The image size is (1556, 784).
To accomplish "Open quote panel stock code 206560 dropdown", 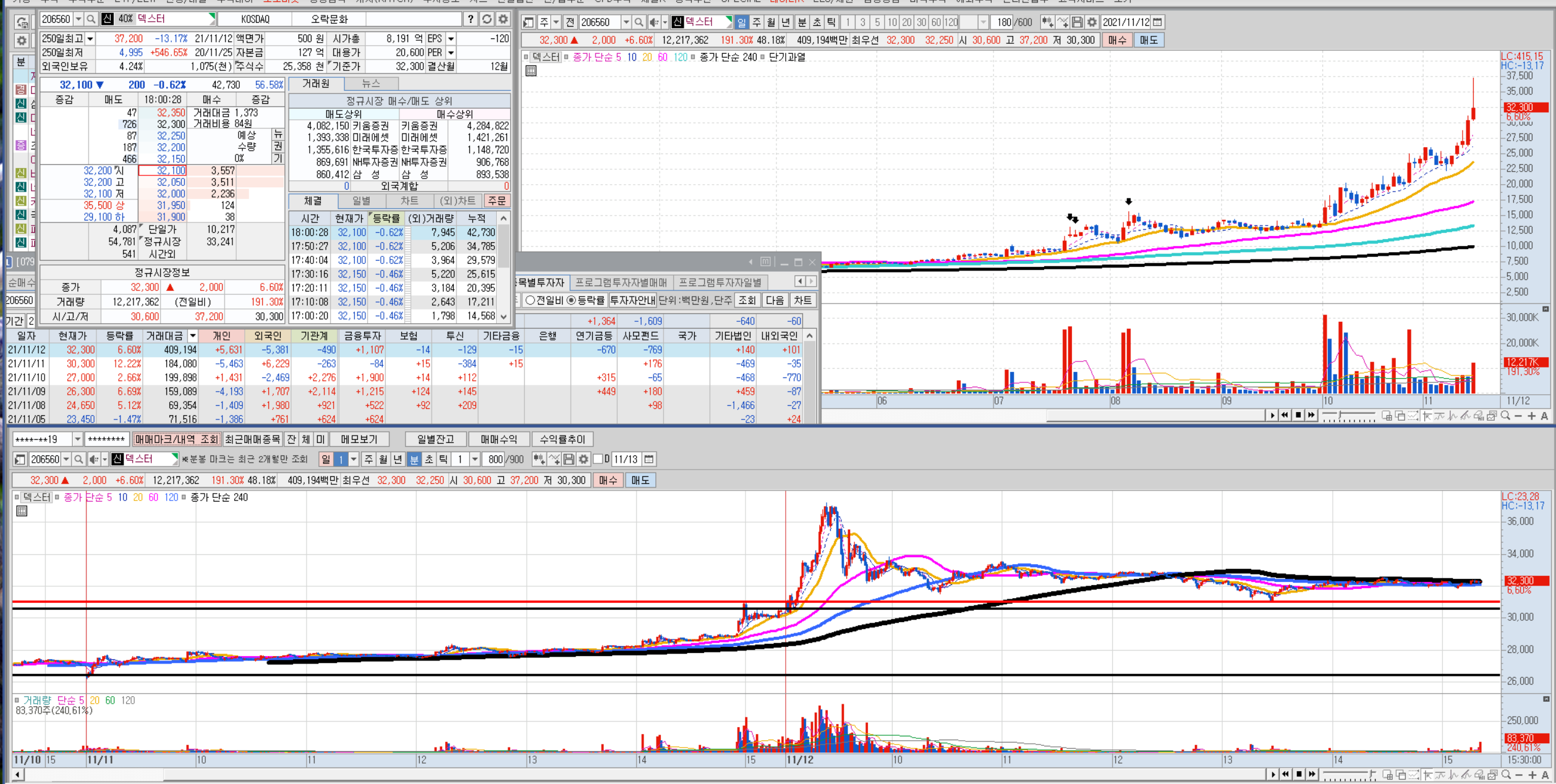I will tap(79, 19).
